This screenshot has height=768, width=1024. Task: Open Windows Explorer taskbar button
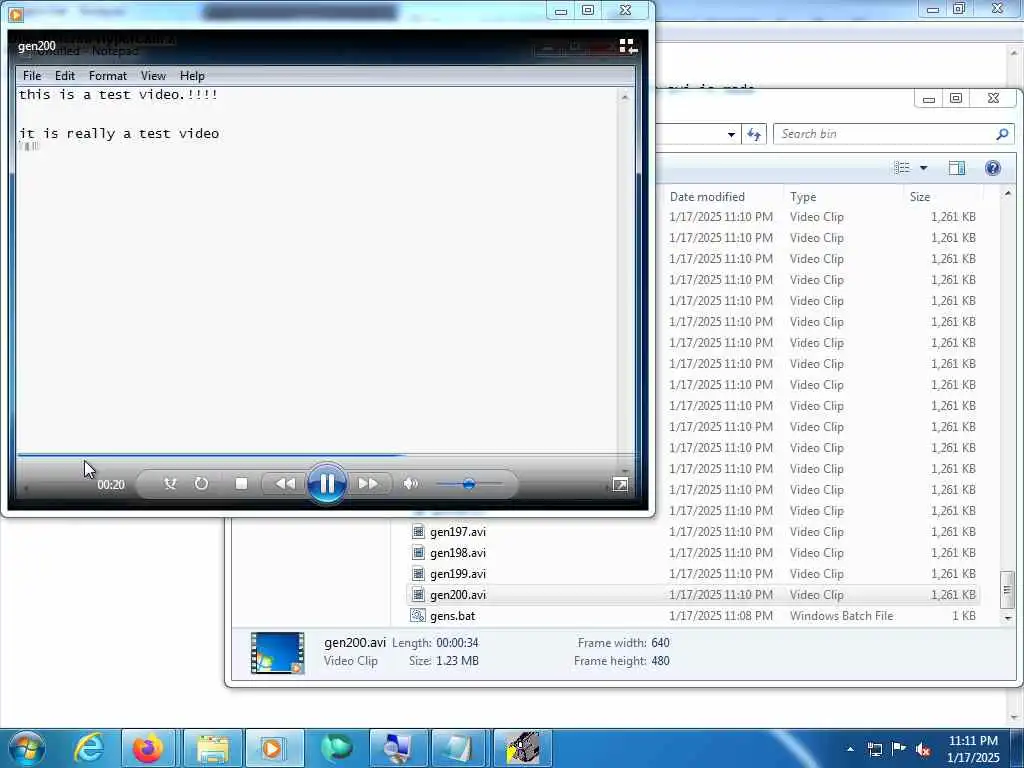(x=213, y=748)
